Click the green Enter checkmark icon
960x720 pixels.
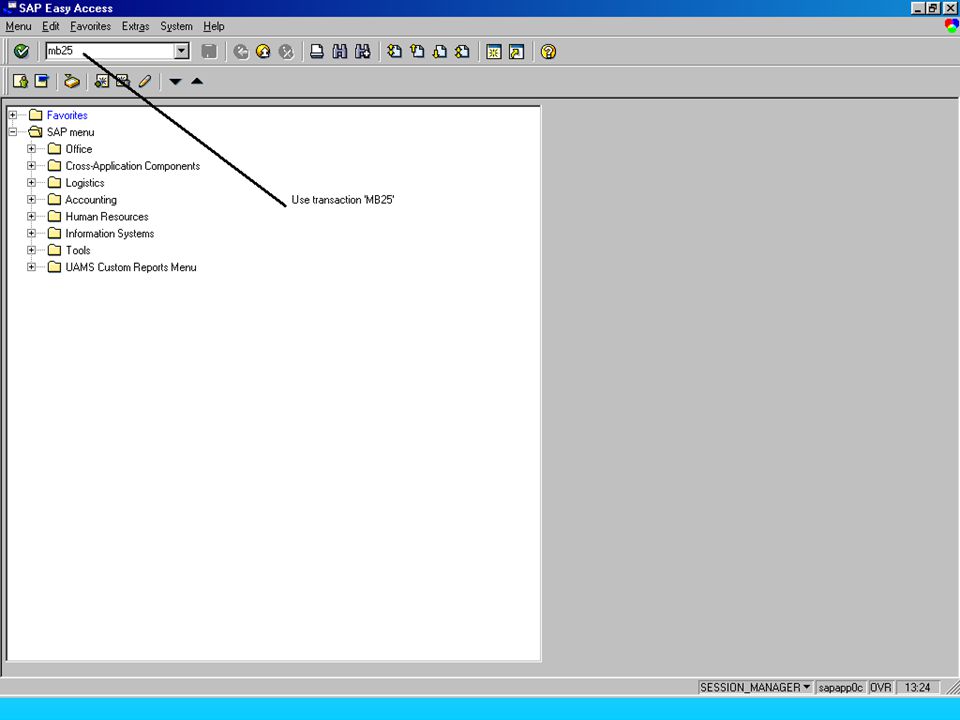(21, 51)
